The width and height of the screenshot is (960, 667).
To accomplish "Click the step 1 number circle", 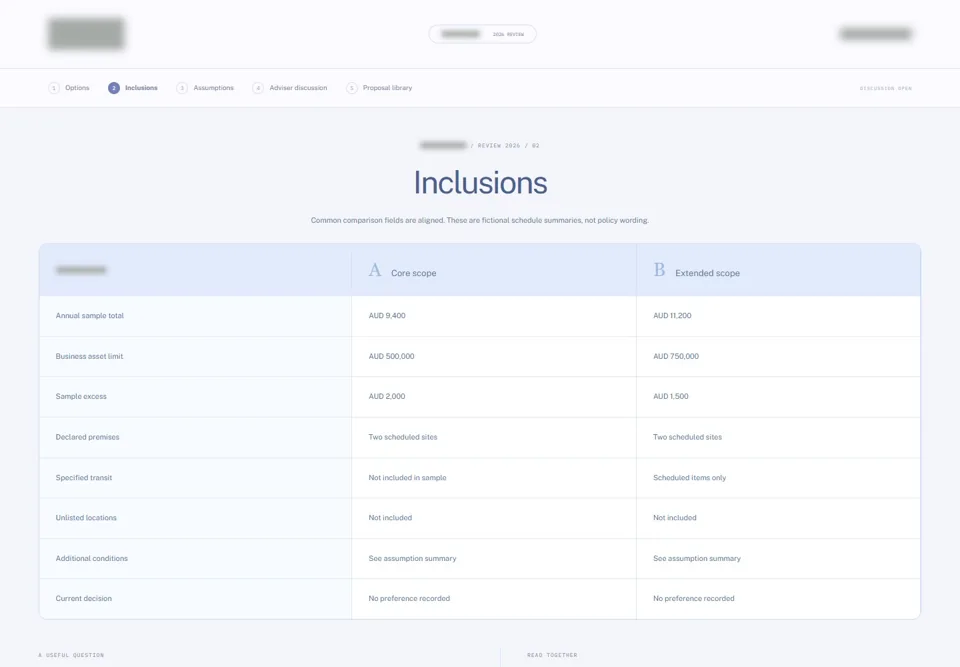I will tap(54, 88).
